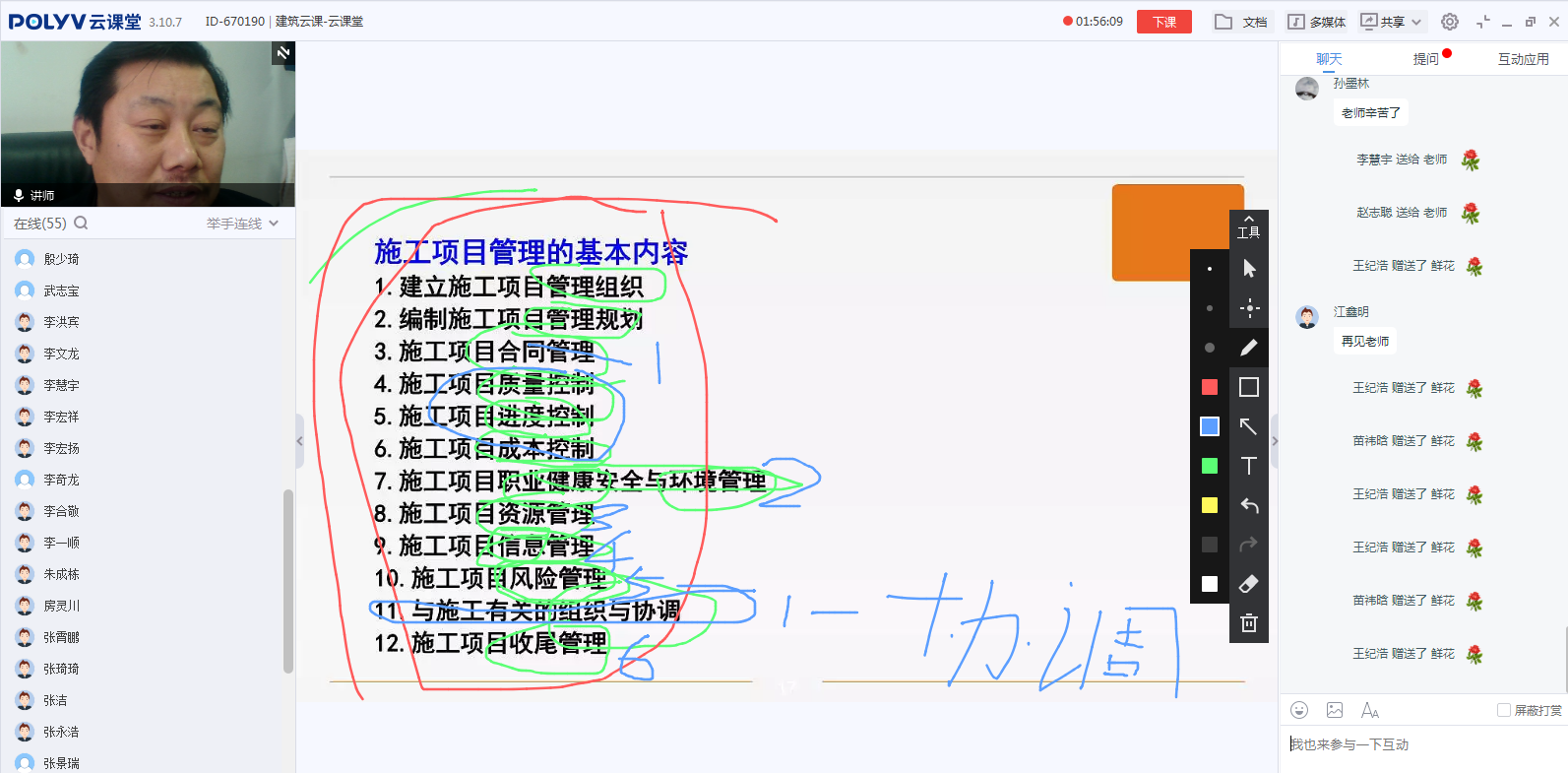Enable the 屏蔽打赏 checkbox

[1503, 710]
